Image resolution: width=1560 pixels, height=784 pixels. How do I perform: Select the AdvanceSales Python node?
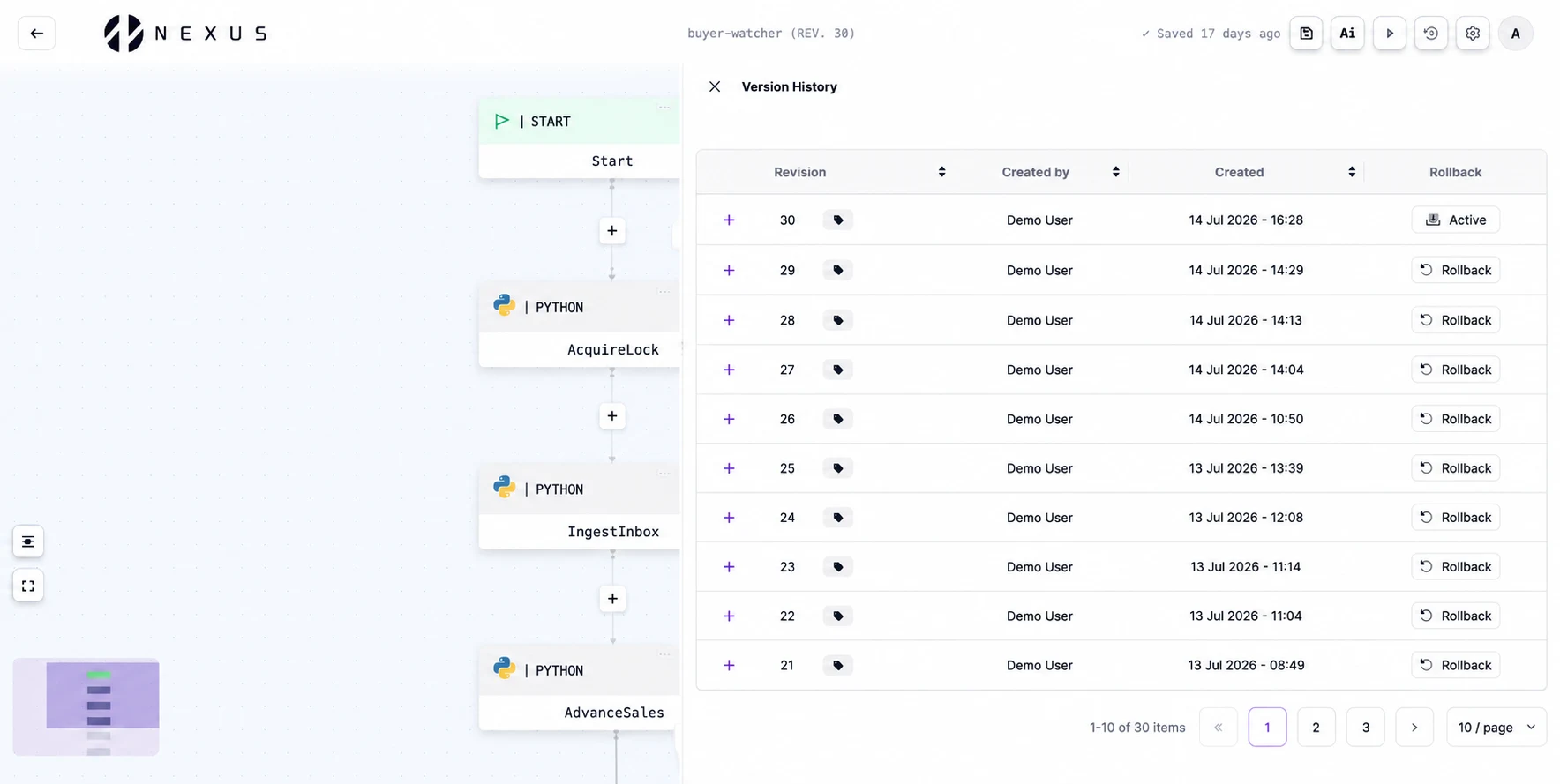(580, 689)
